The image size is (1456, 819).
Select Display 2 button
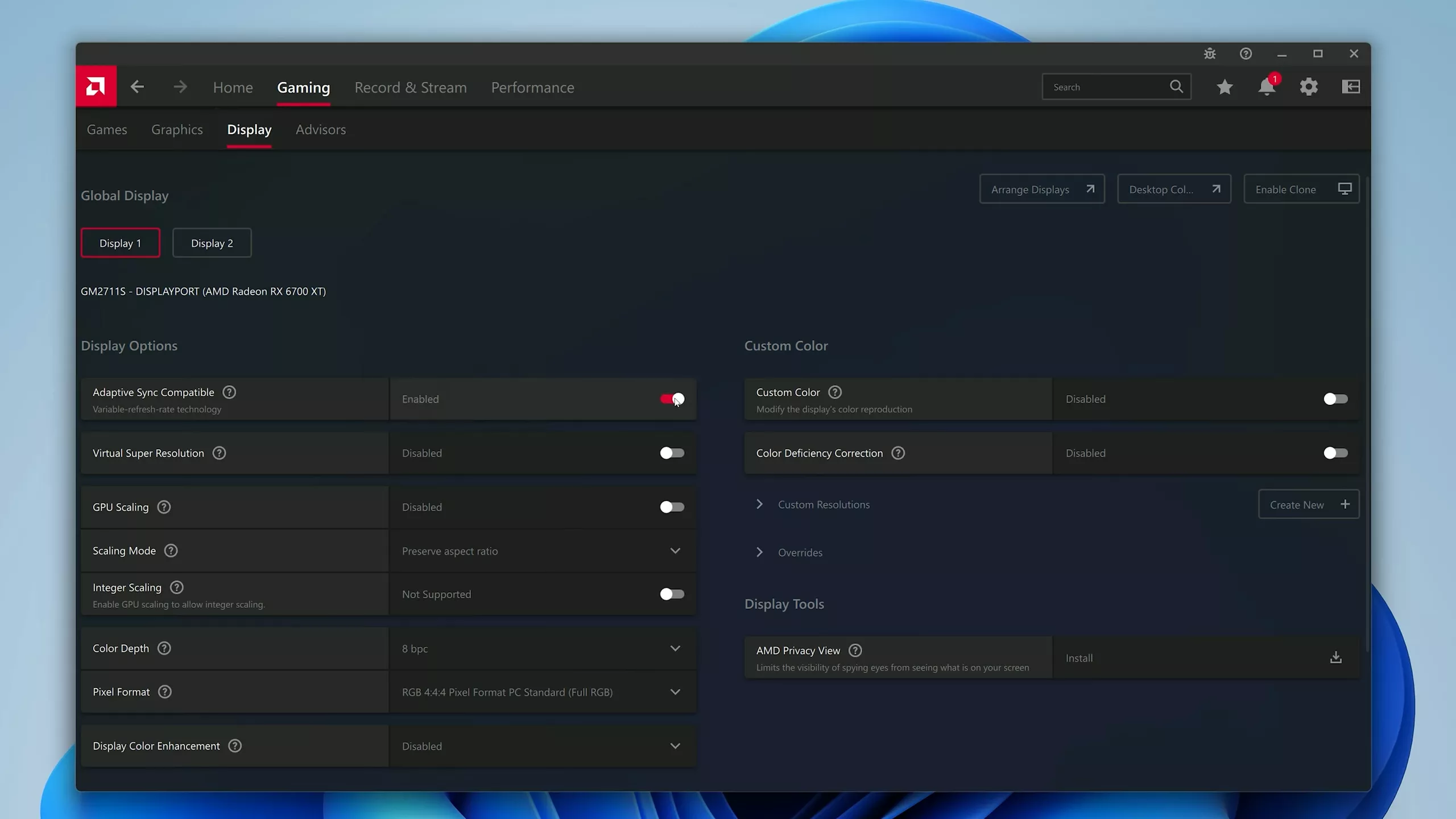click(x=212, y=243)
